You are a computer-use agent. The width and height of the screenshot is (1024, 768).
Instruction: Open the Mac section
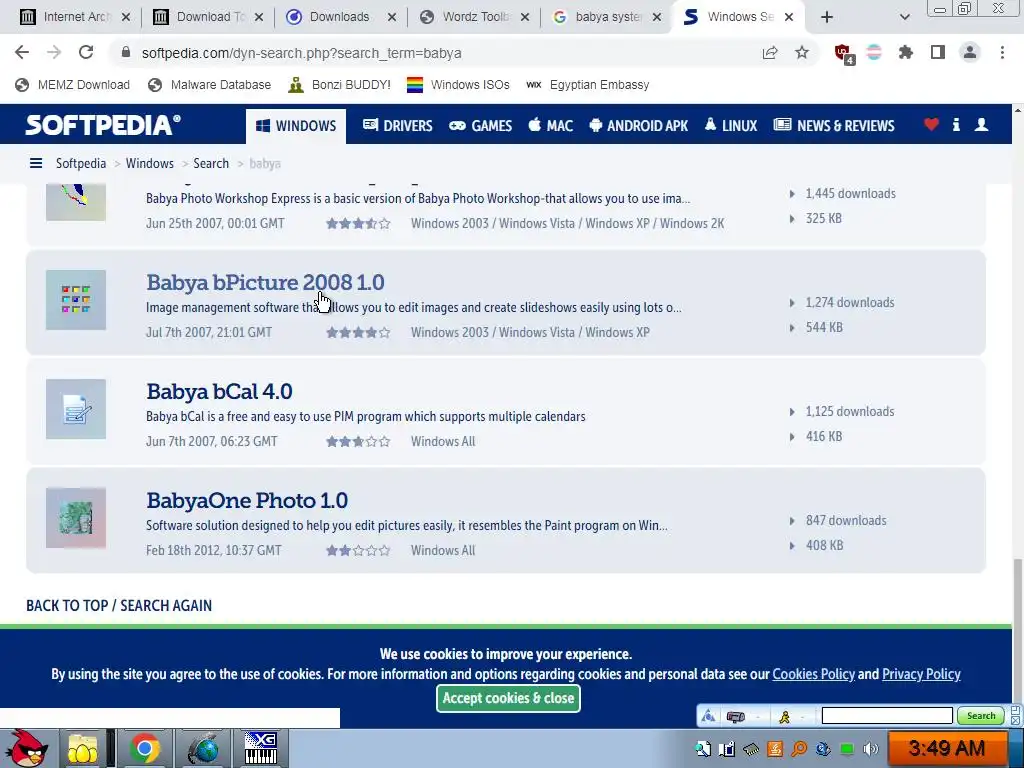[551, 125]
